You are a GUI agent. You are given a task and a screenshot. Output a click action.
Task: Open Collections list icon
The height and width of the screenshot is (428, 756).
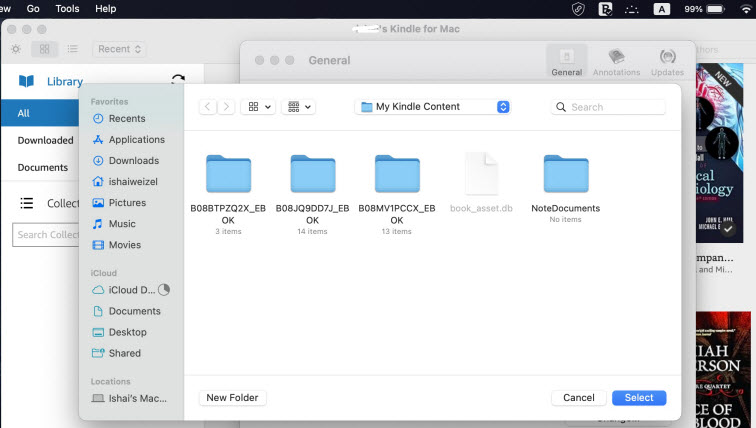[27, 203]
